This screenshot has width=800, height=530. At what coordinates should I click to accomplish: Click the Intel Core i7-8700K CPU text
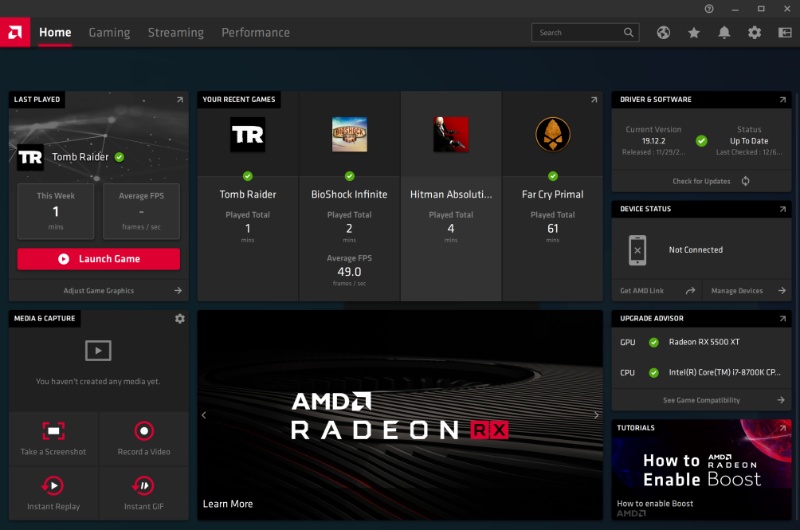pyautogui.click(x=724, y=373)
